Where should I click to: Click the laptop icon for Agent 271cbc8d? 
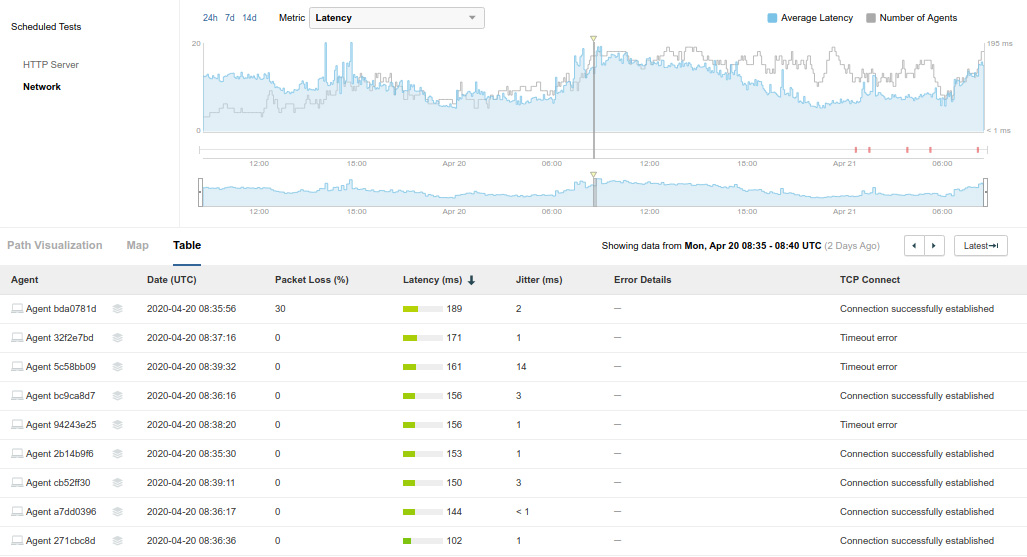click(x=17, y=541)
